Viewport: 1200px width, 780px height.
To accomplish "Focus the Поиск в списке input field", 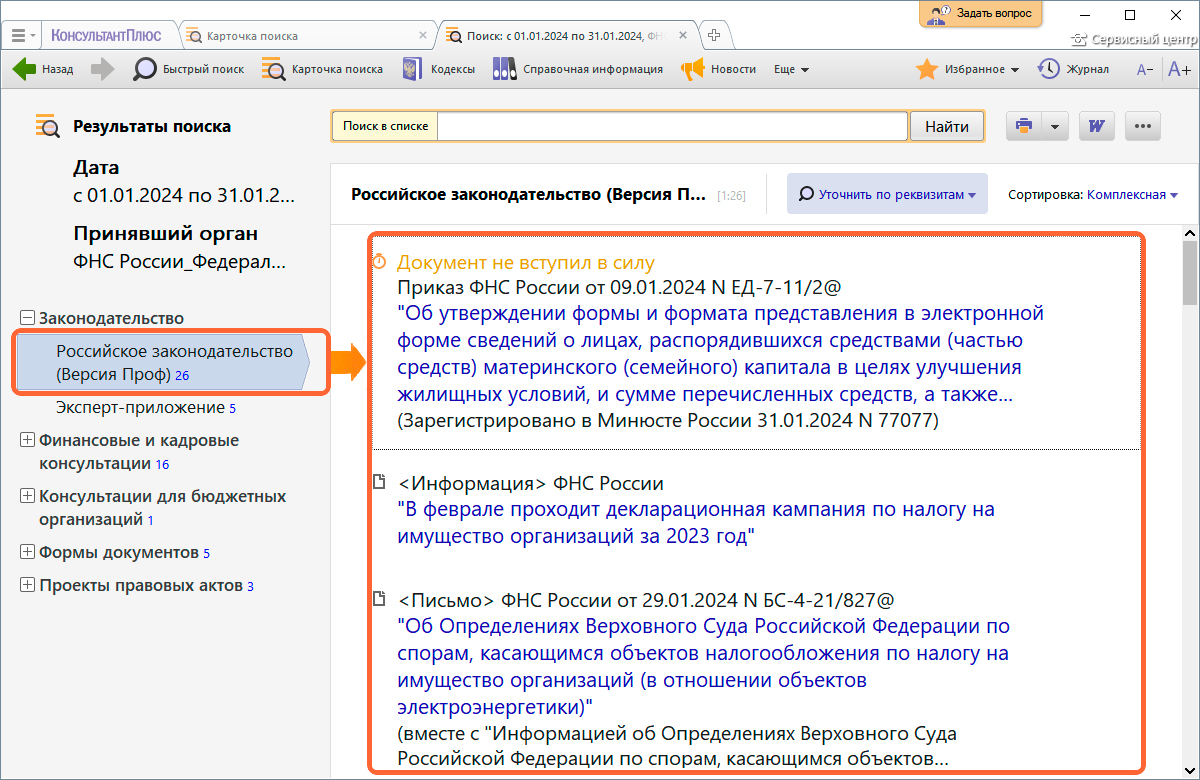I will (x=672, y=126).
